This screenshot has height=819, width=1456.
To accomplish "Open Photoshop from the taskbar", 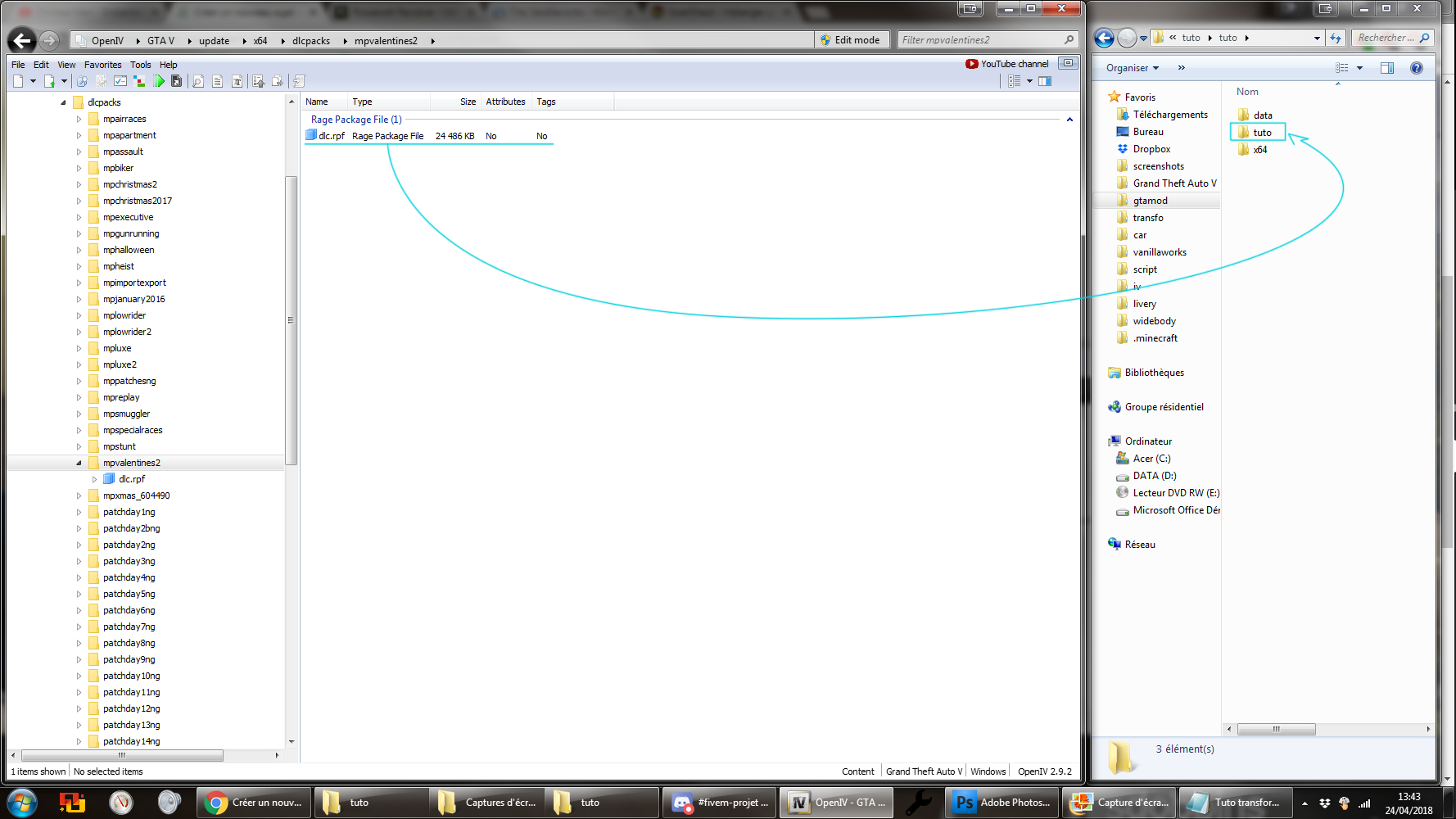I will 1003,803.
